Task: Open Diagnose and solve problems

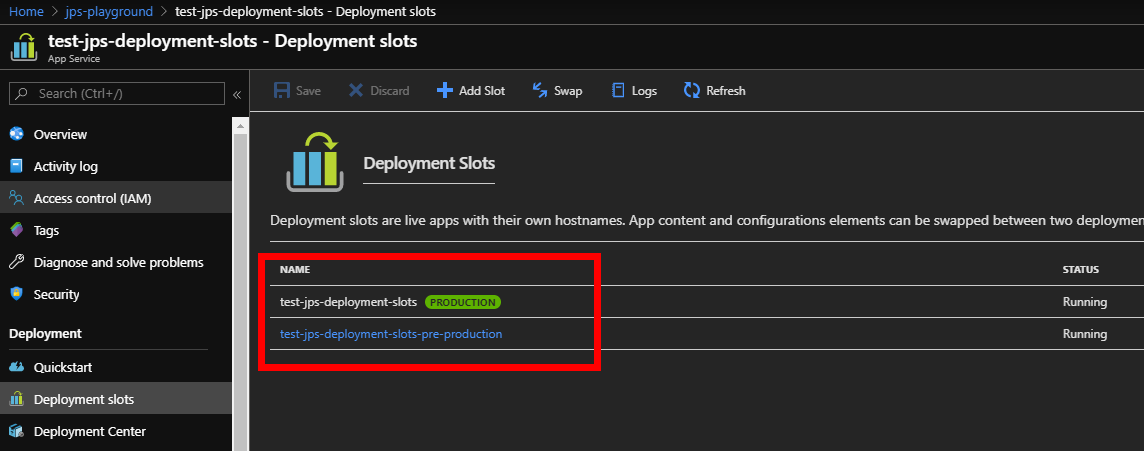Action: (118, 262)
